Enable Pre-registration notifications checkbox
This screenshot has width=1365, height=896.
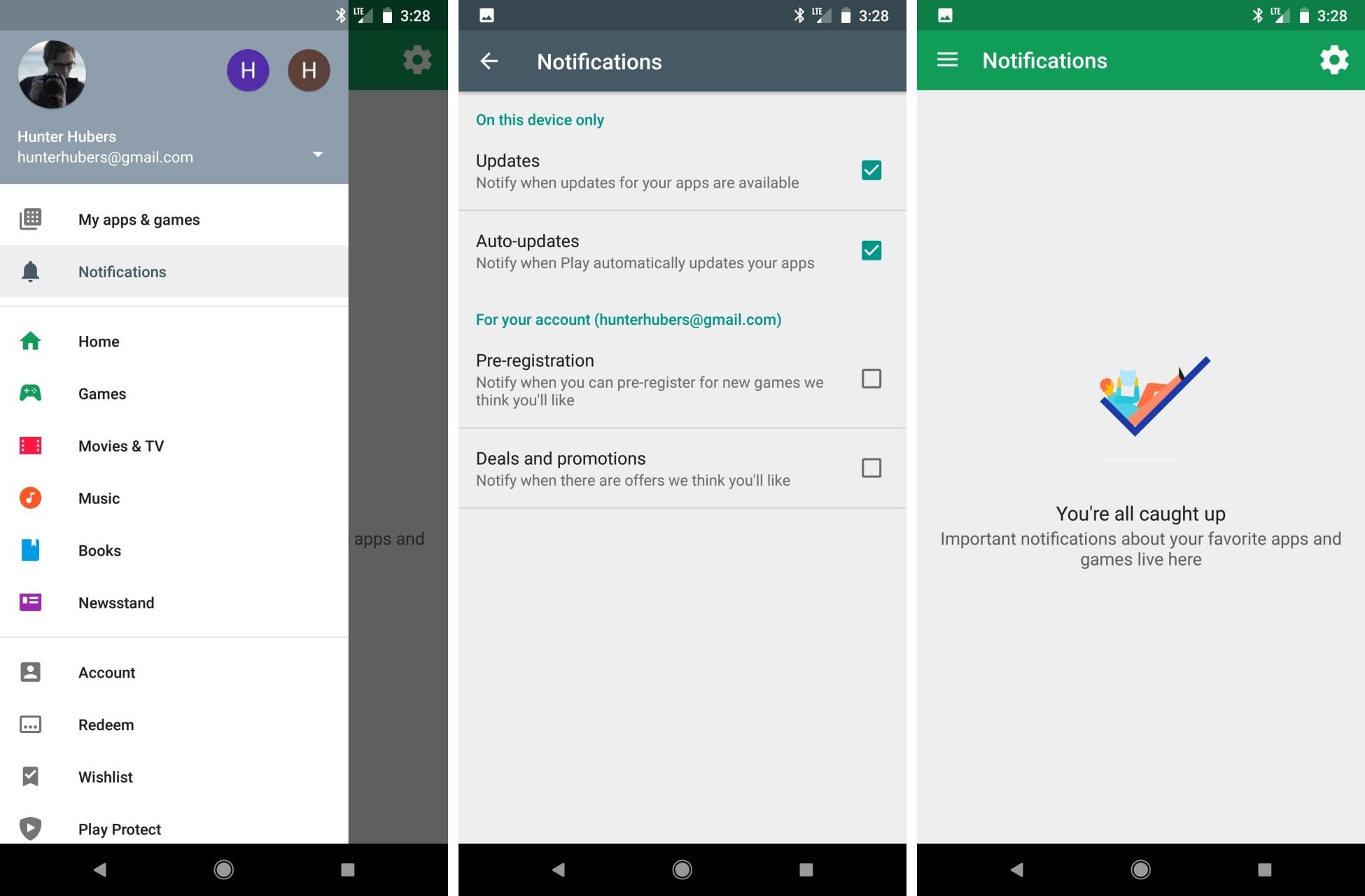point(870,378)
